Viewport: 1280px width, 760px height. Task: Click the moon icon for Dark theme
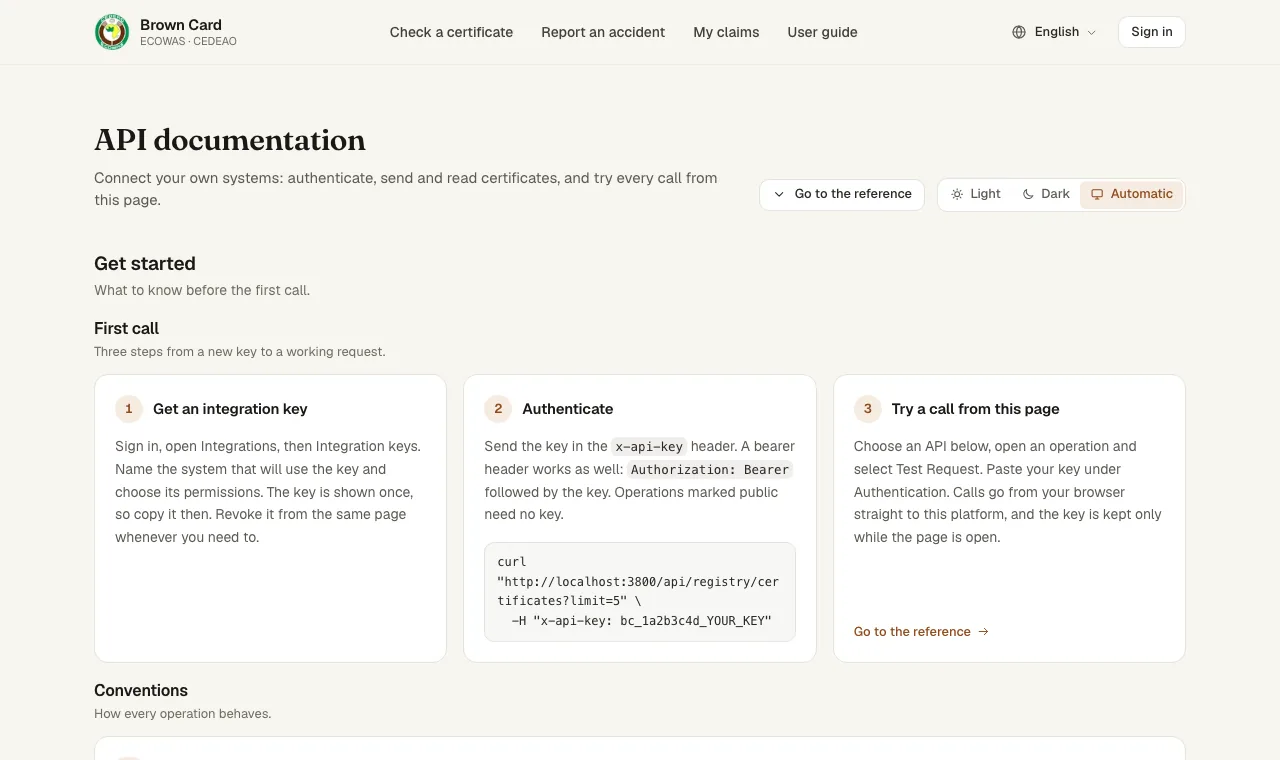click(1028, 194)
